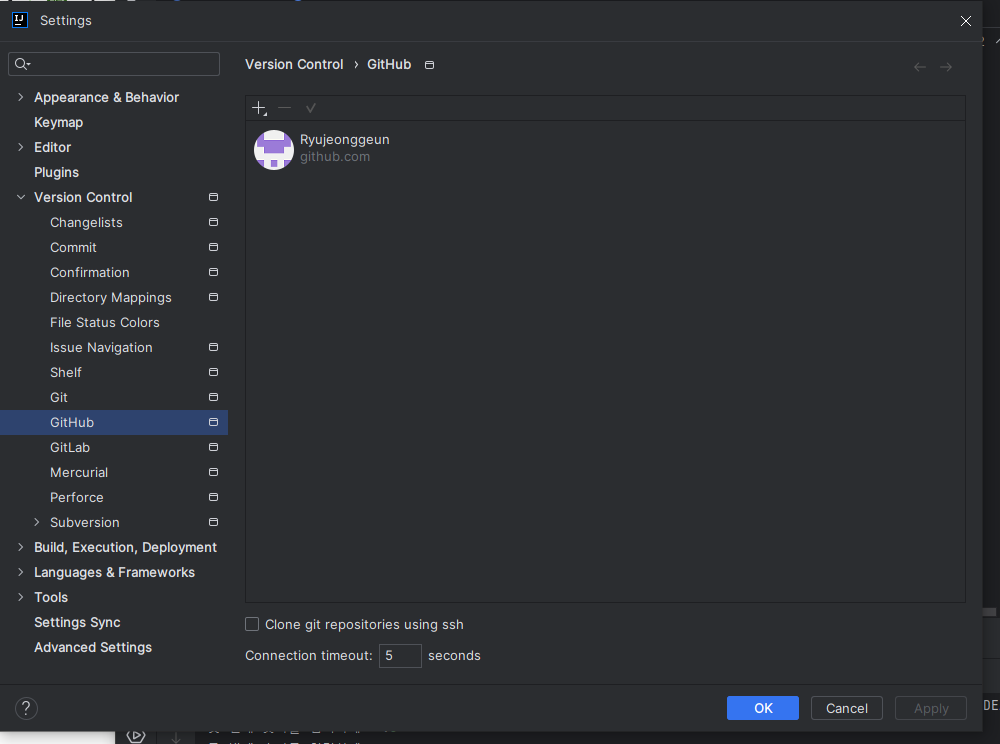Open File Status Colors settings
The image size is (1000, 744).
pos(105,323)
